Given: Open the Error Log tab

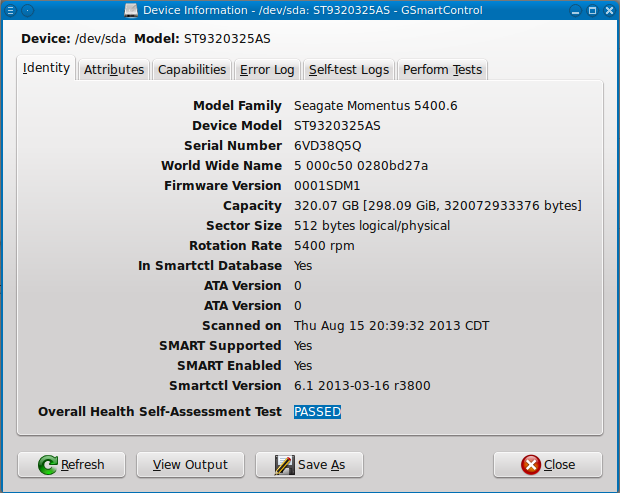Looking at the screenshot, I should (x=267, y=70).
